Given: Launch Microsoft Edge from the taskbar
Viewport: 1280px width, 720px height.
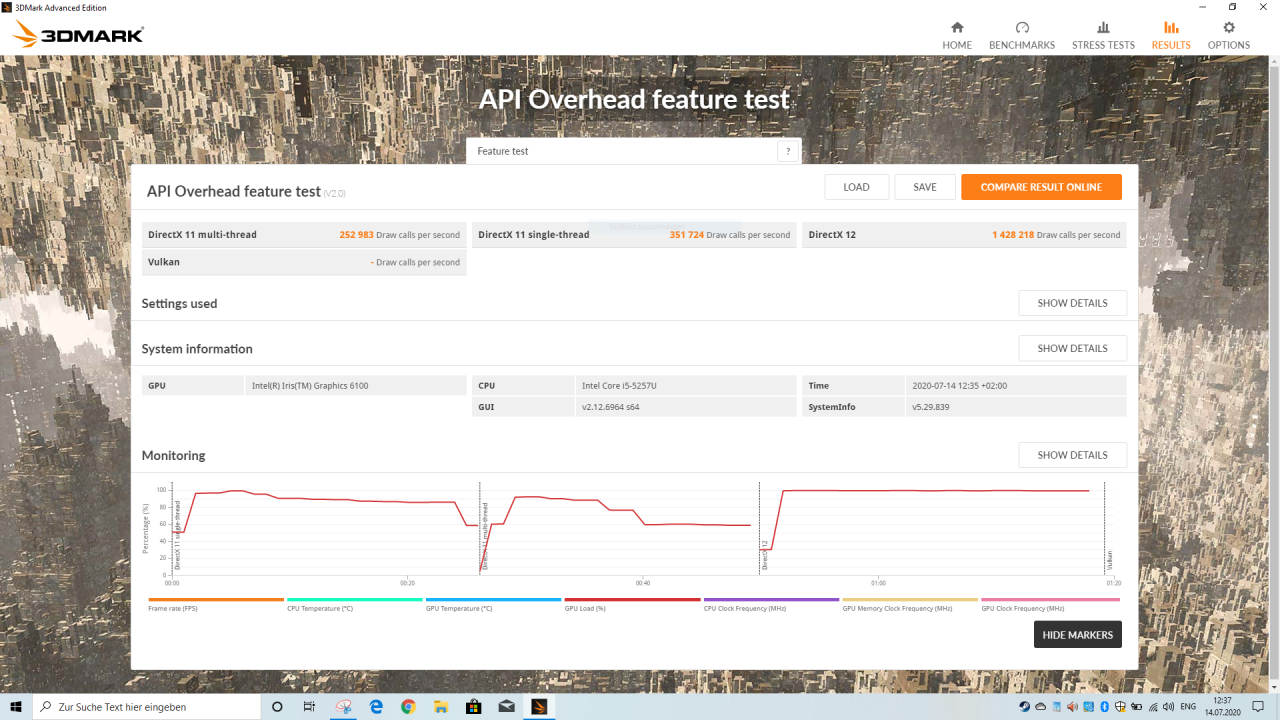Looking at the screenshot, I should pos(376,707).
